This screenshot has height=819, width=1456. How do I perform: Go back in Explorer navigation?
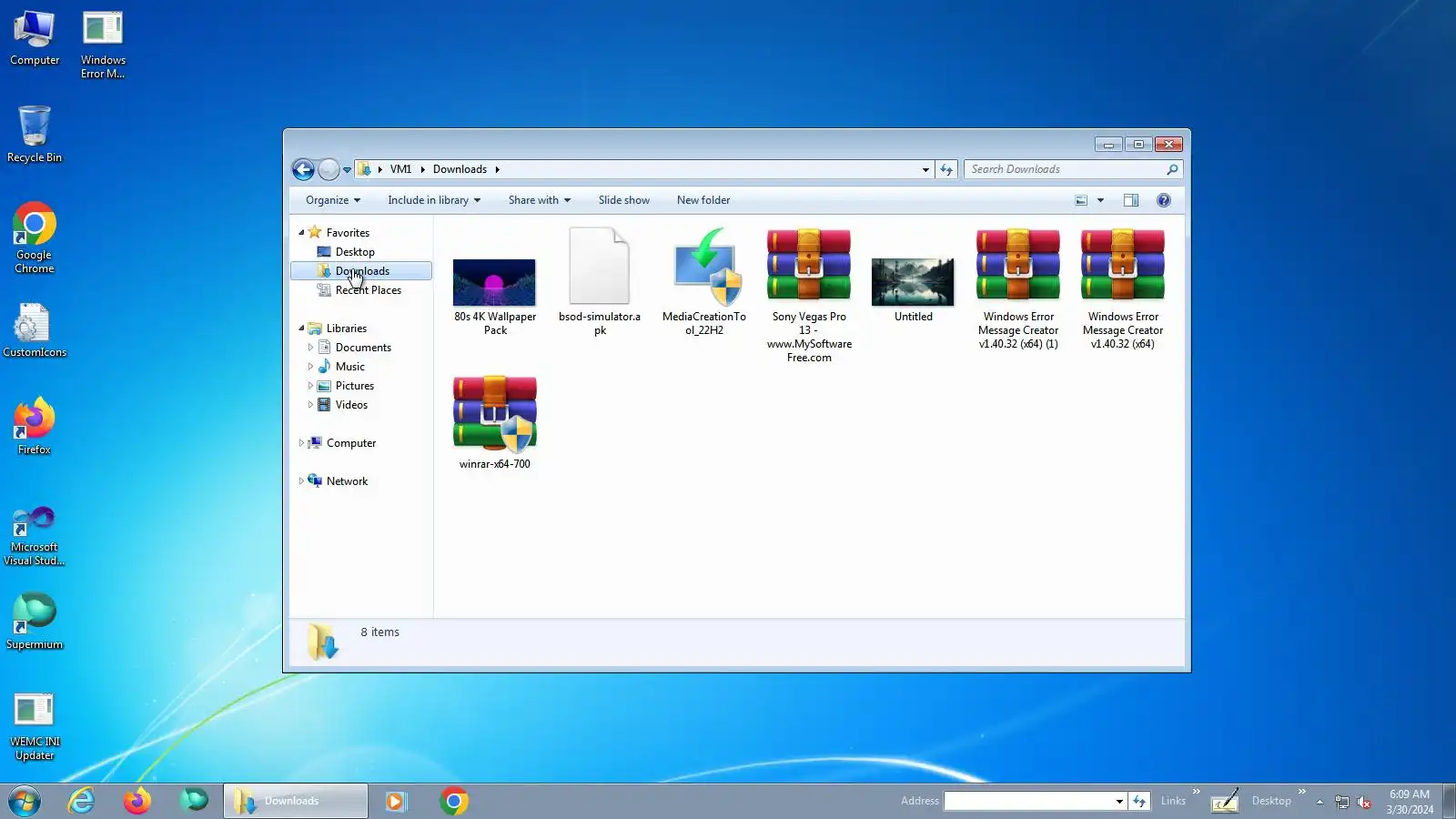(303, 169)
